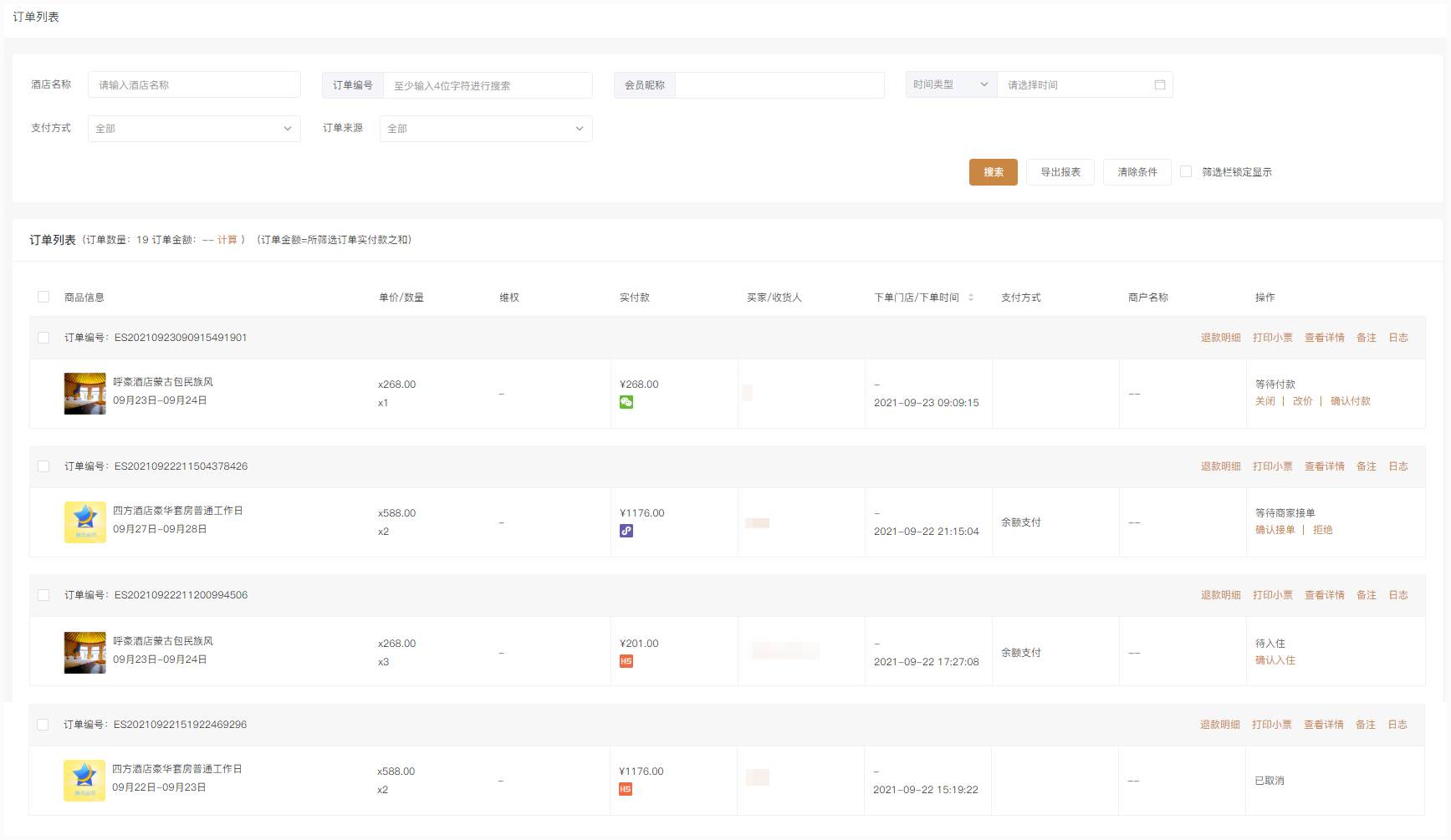Click the WeChat payment icon under ¥268.00
The height and width of the screenshot is (840, 1451).
point(626,402)
